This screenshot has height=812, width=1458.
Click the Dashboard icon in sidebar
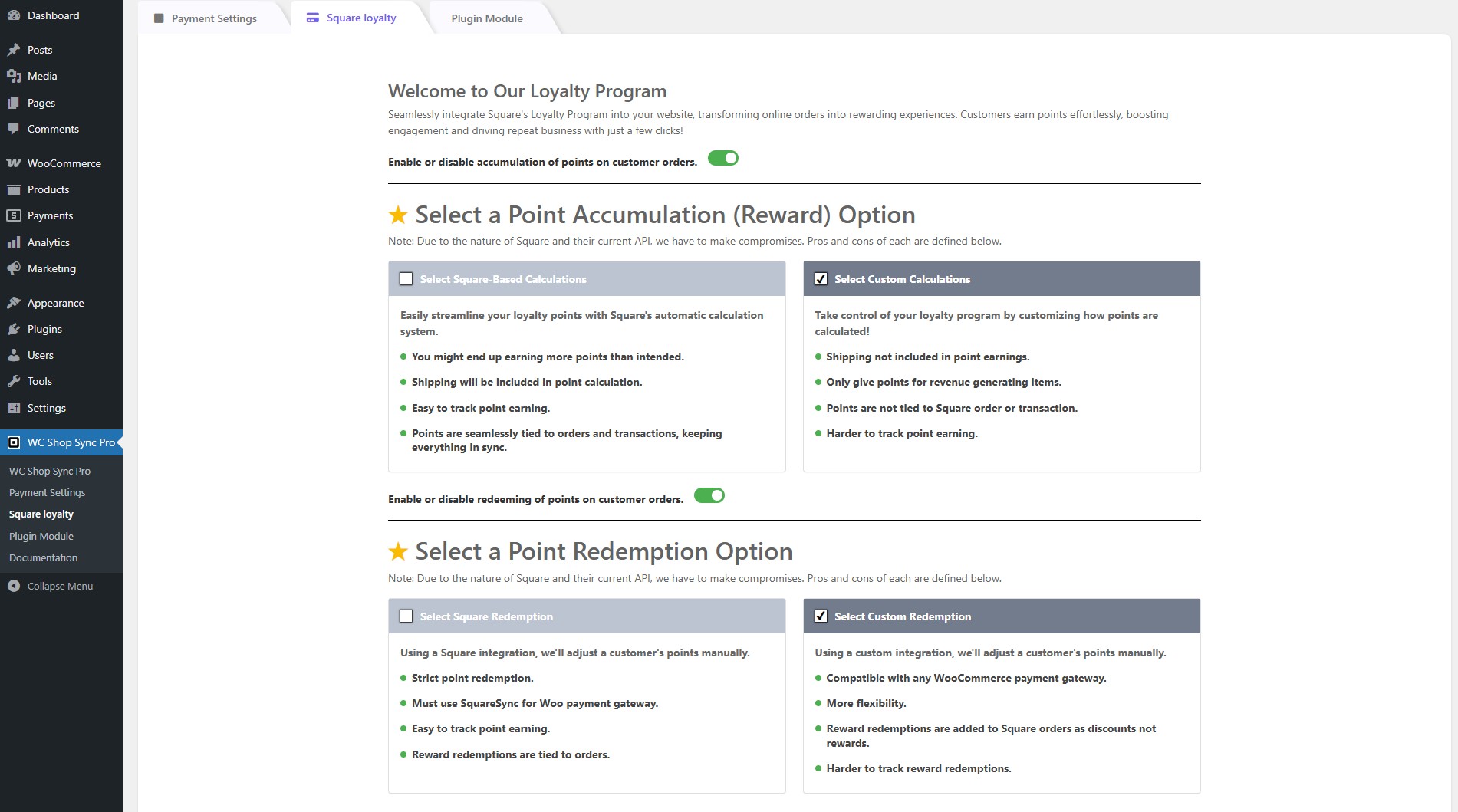click(x=14, y=15)
